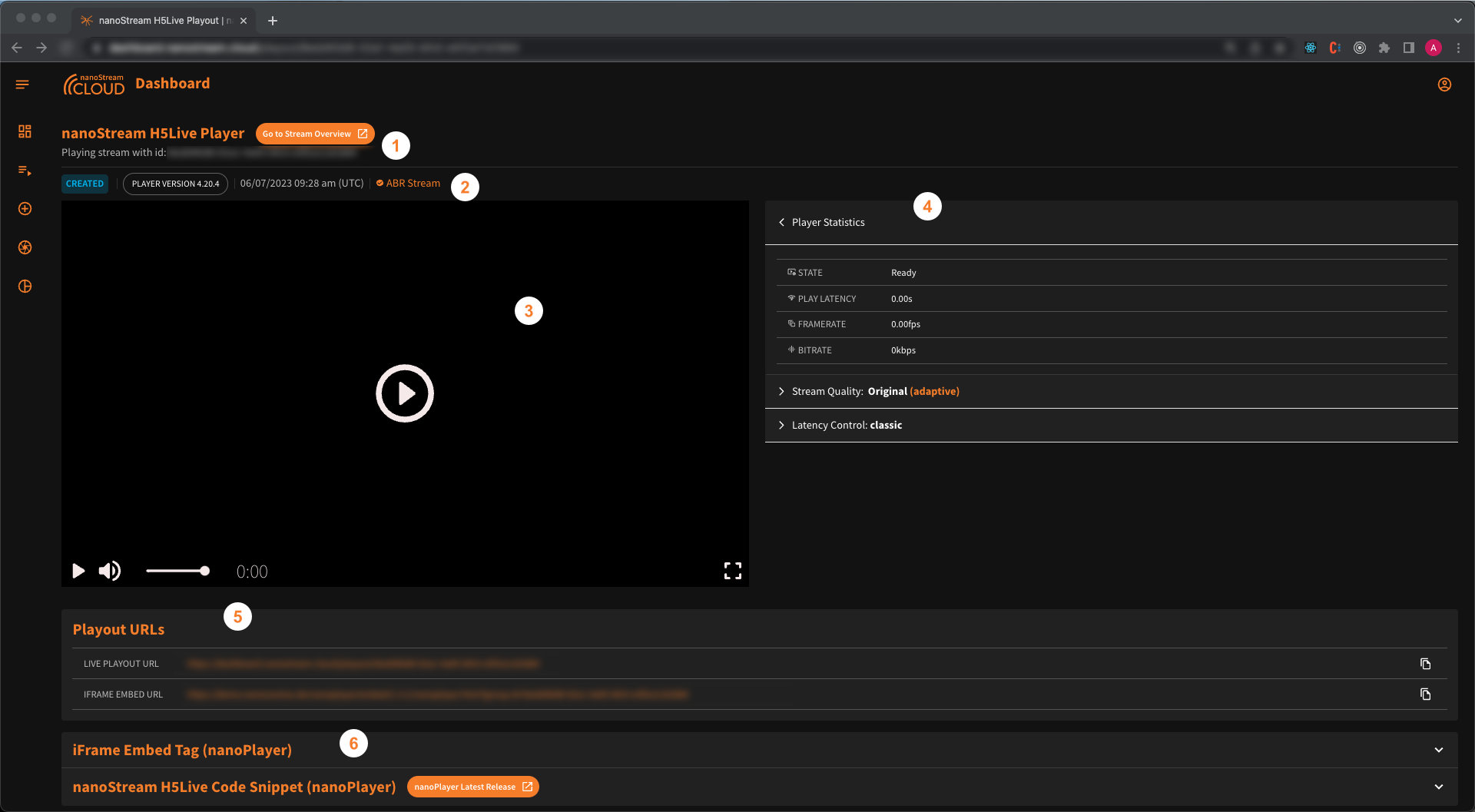Mute the player with the speaker icon

click(110, 571)
